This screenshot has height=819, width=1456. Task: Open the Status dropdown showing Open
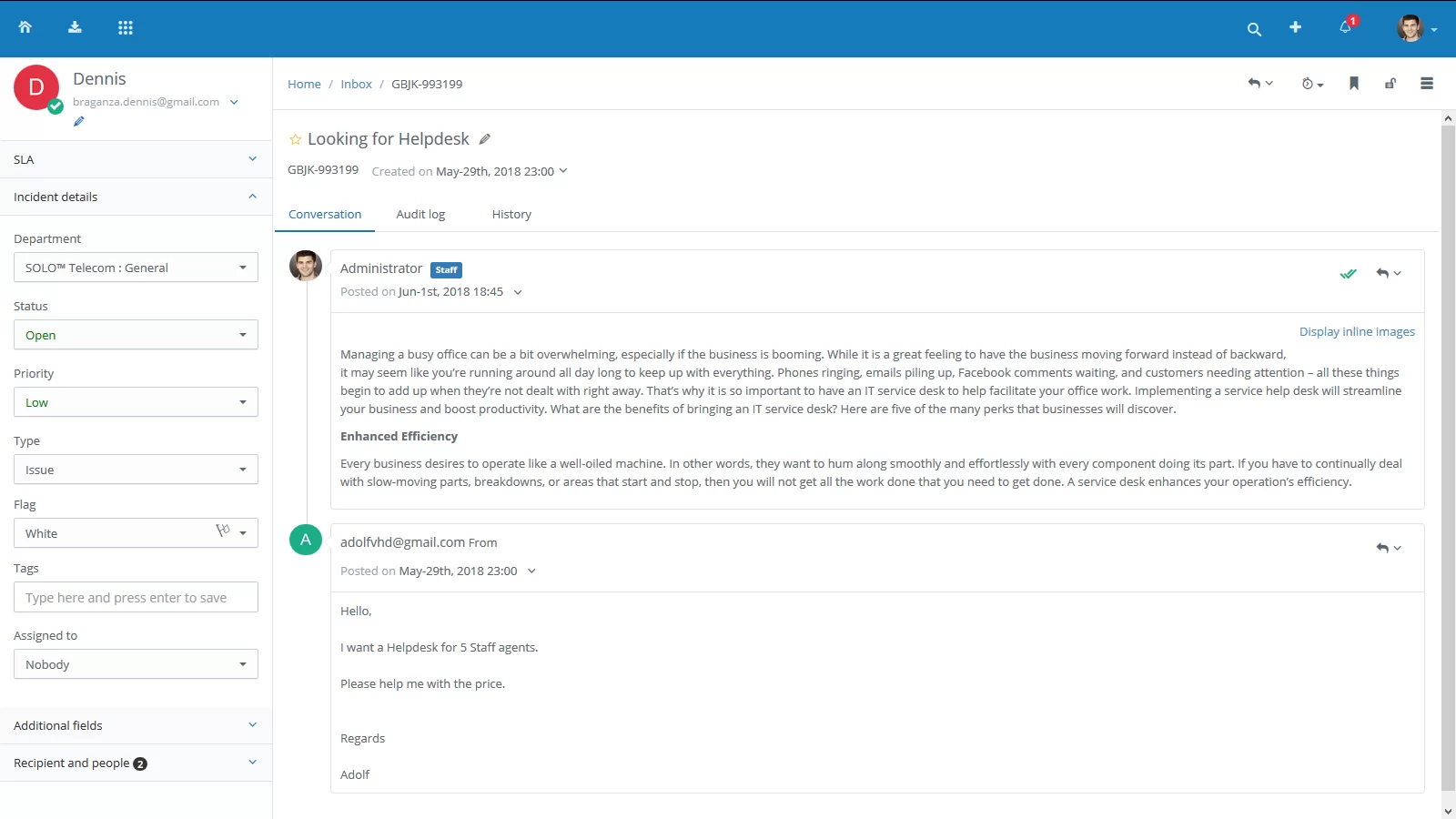(x=136, y=335)
